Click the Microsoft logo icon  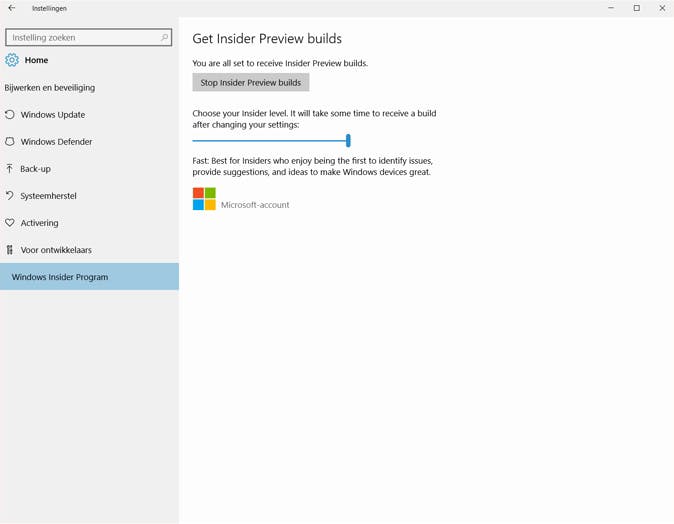tap(204, 199)
